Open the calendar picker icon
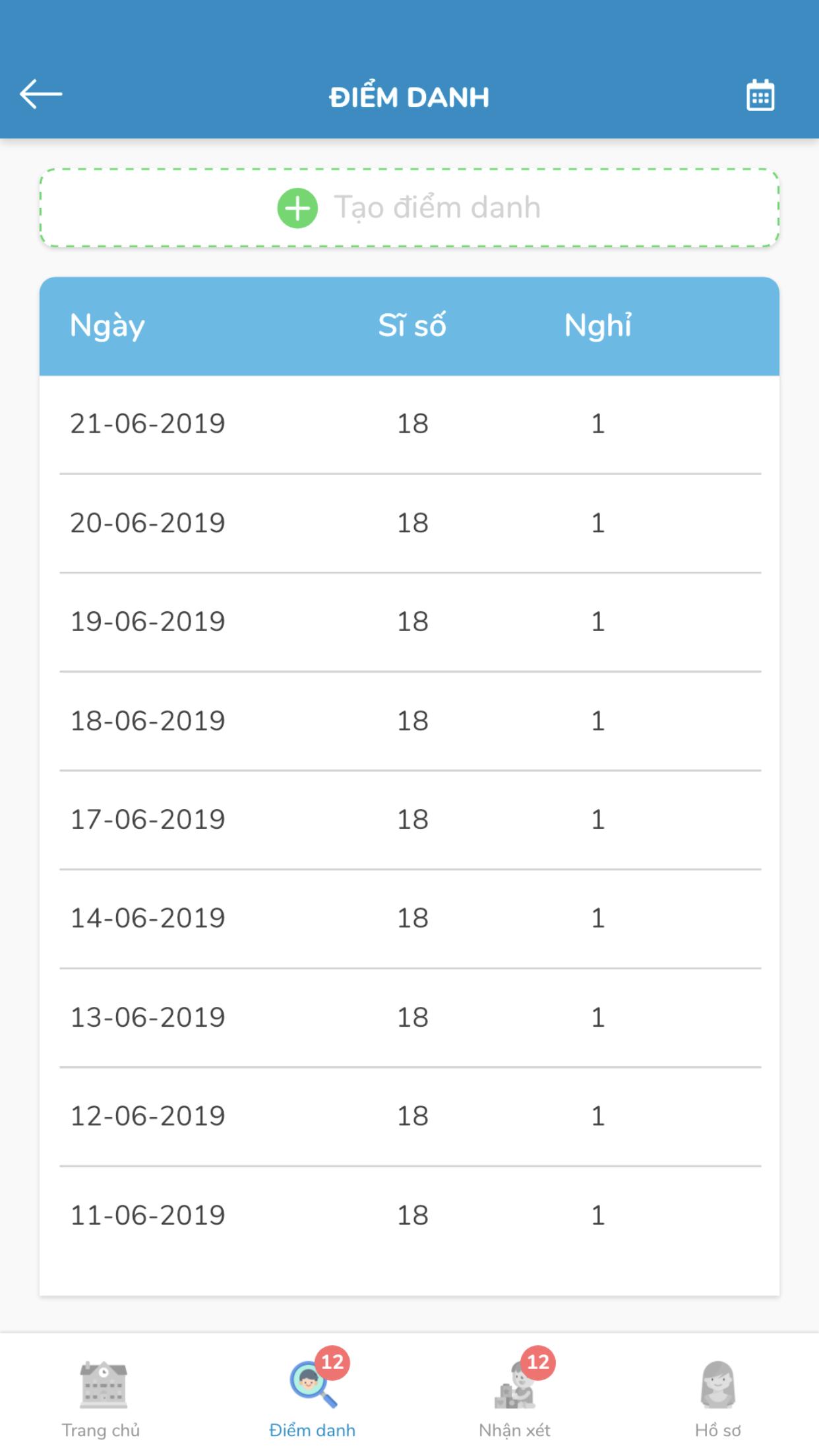The width and height of the screenshot is (819, 1456). pyautogui.click(x=760, y=96)
